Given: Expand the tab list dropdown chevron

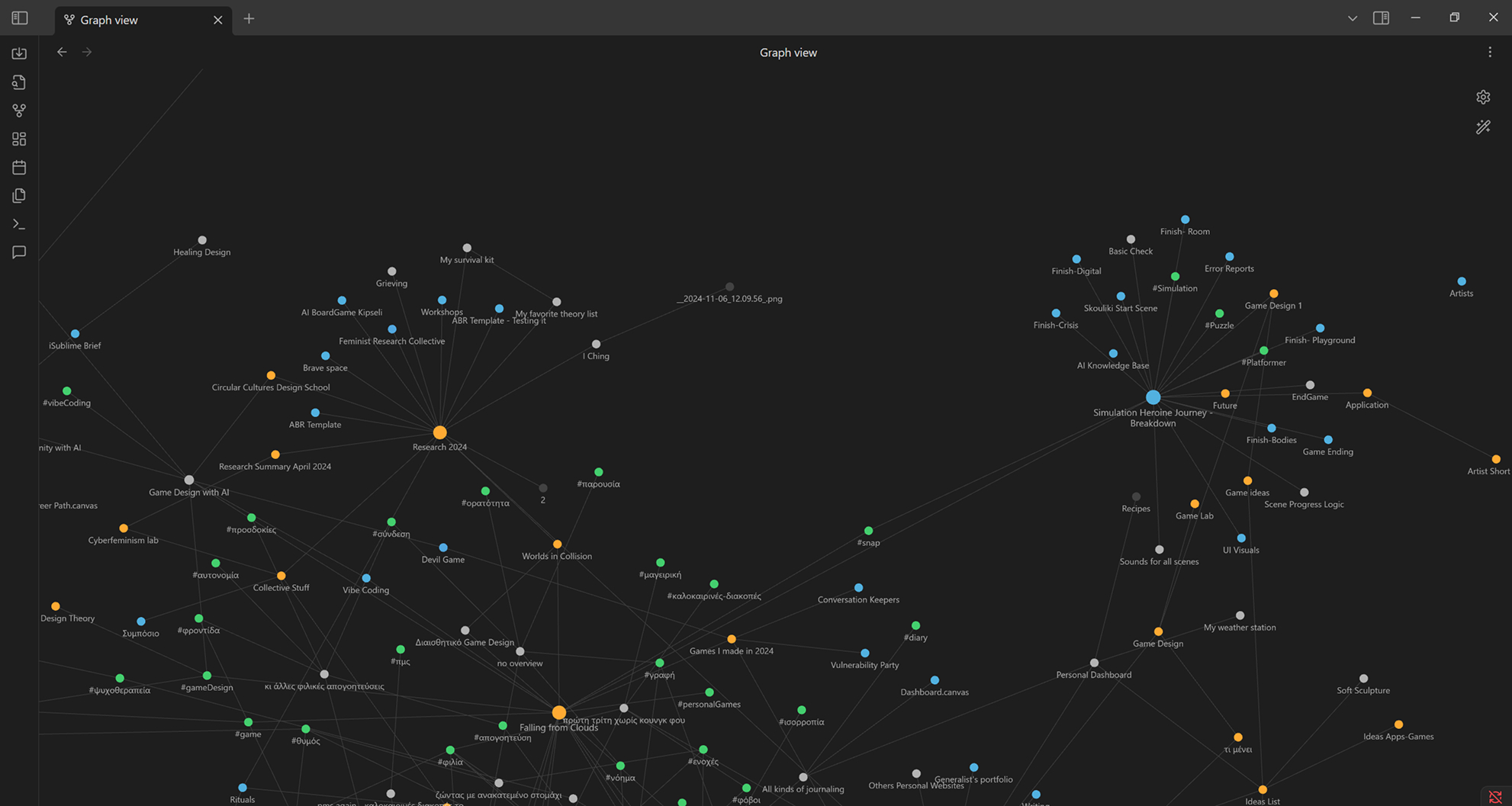Looking at the screenshot, I should tap(1352, 18).
